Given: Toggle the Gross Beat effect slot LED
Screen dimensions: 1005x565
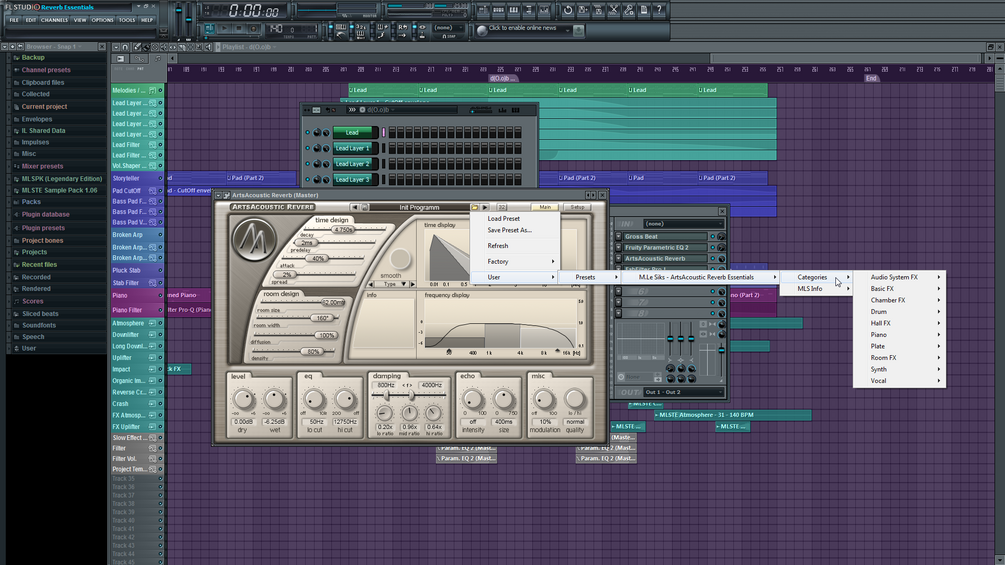Looking at the screenshot, I should coord(712,236).
